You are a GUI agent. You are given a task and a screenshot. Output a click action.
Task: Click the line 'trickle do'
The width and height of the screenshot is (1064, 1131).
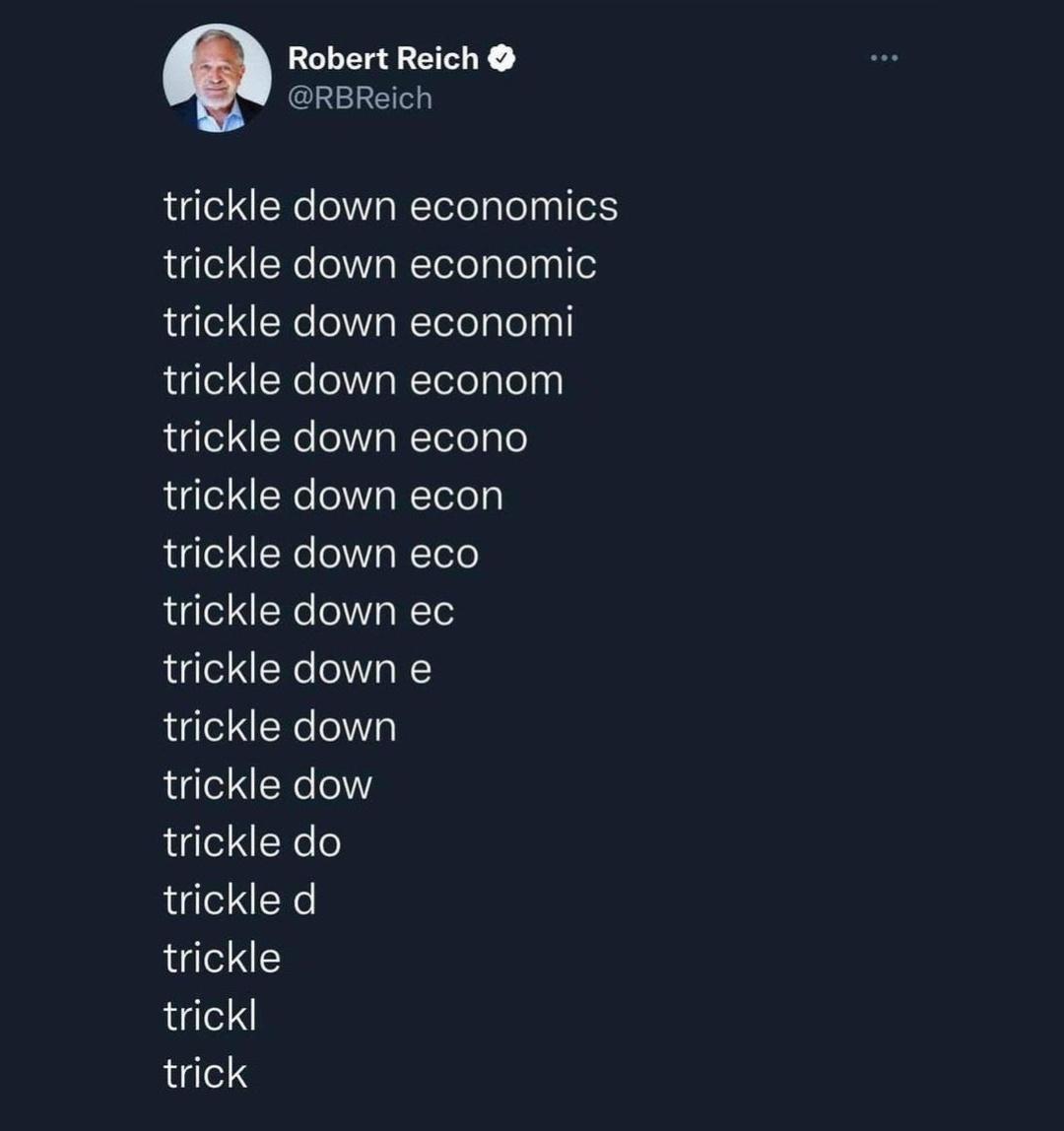click(x=252, y=841)
